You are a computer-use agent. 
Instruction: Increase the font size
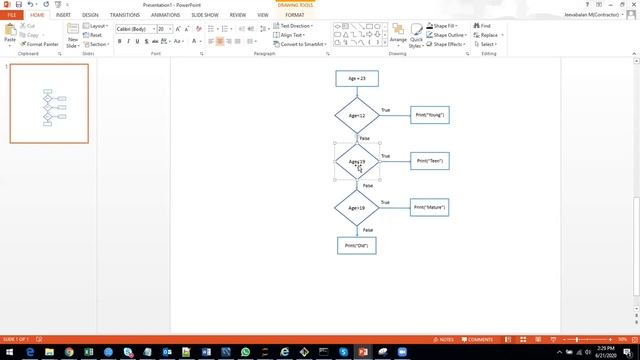(178, 29)
